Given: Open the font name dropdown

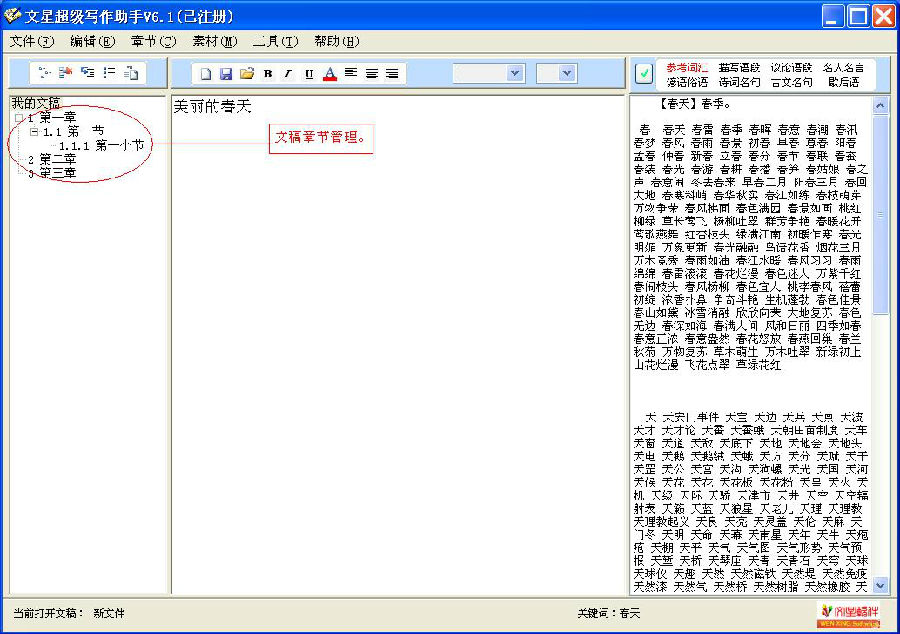Looking at the screenshot, I should tap(515, 73).
